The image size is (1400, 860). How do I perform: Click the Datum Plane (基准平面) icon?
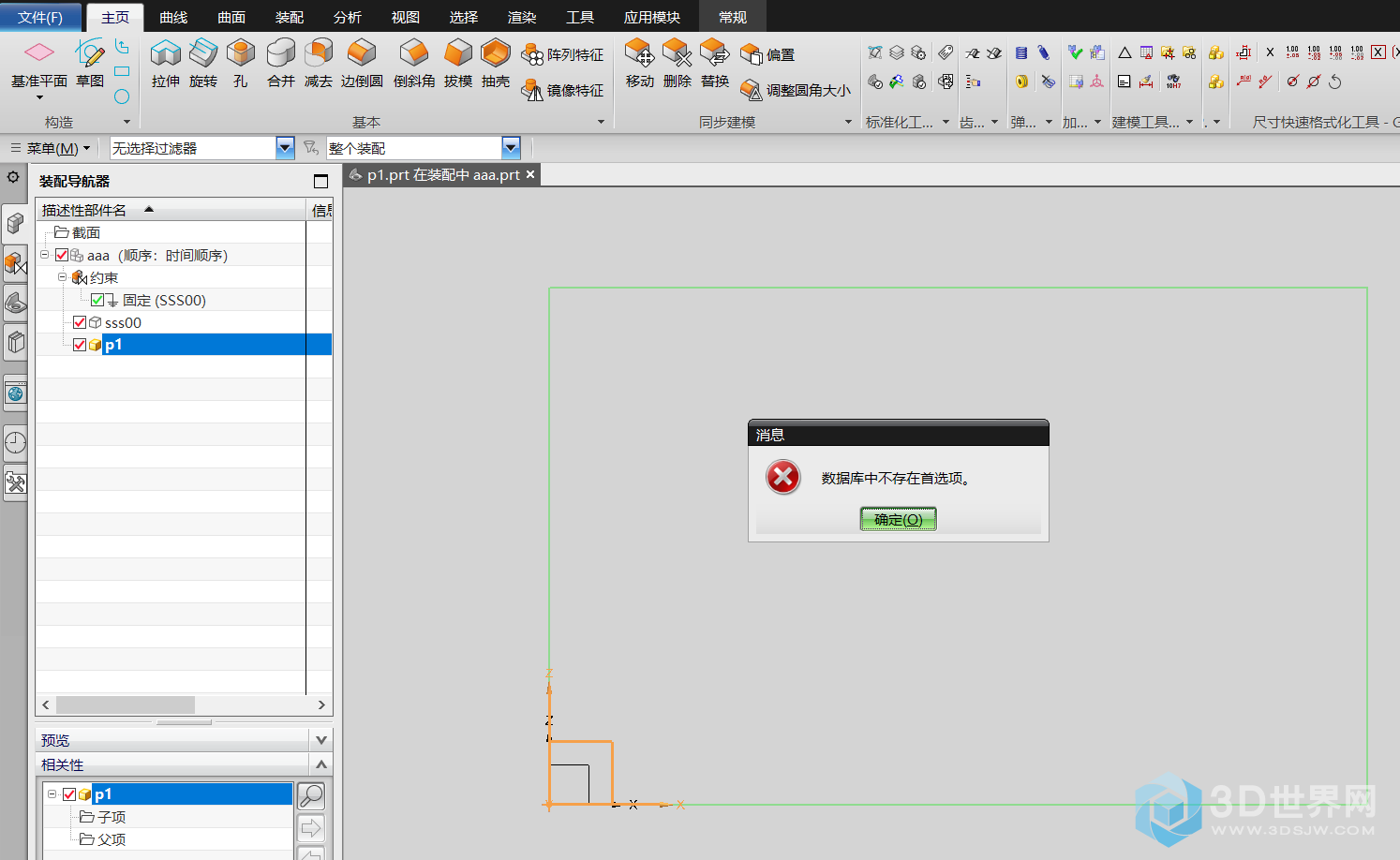tap(39, 52)
